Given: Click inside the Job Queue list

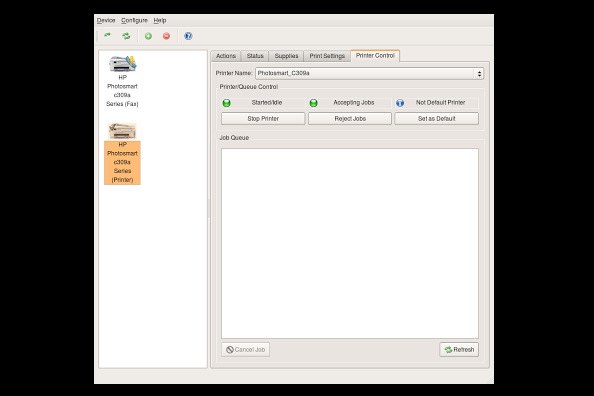Looking at the screenshot, I should (x=350, y=244).
